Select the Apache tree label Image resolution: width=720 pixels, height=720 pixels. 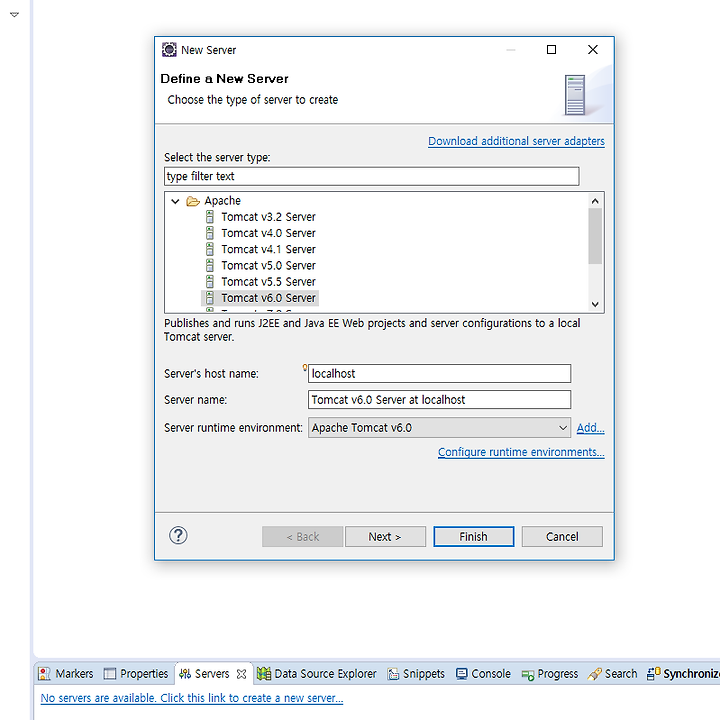point(223,201)
